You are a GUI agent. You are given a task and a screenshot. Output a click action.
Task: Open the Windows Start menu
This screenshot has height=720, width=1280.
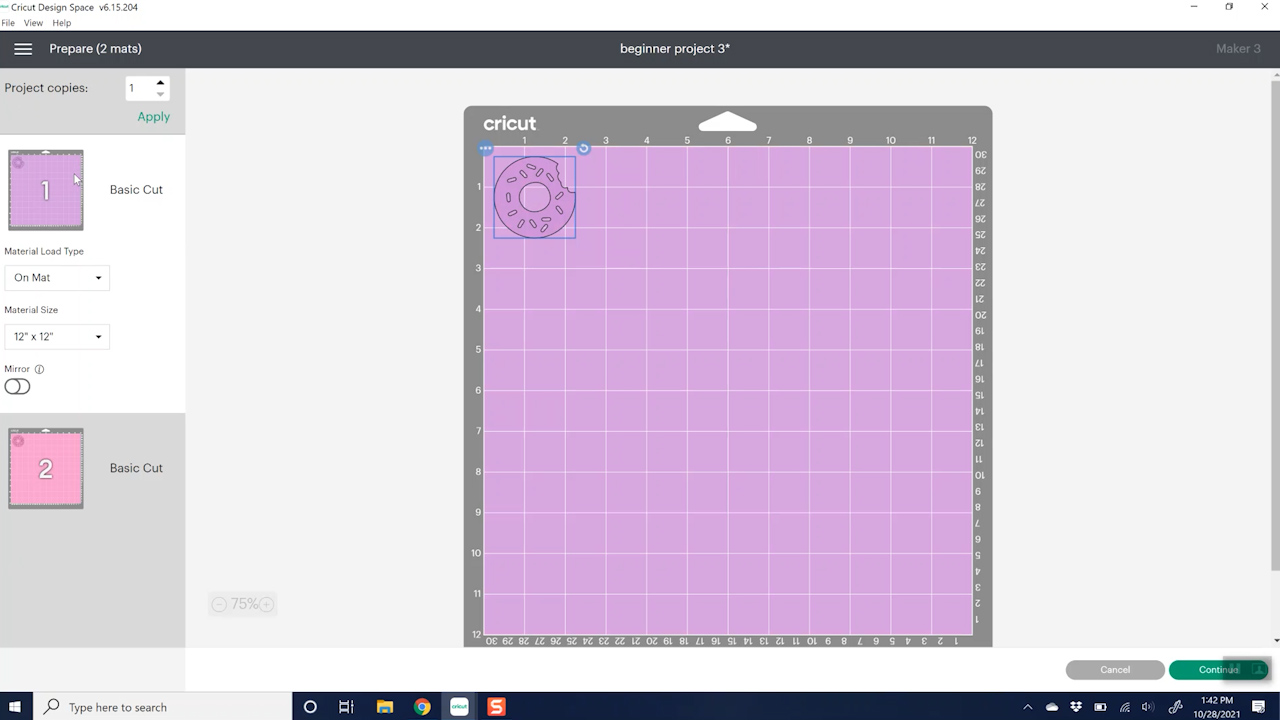(15, 707)
